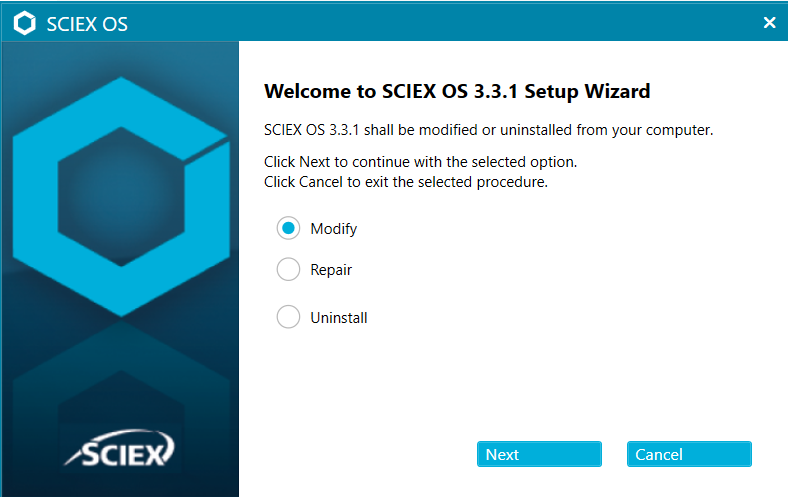Click the SCIEX OS hexagon icon in title bar
The image size is (788, 497).
(x=24, y=23)
